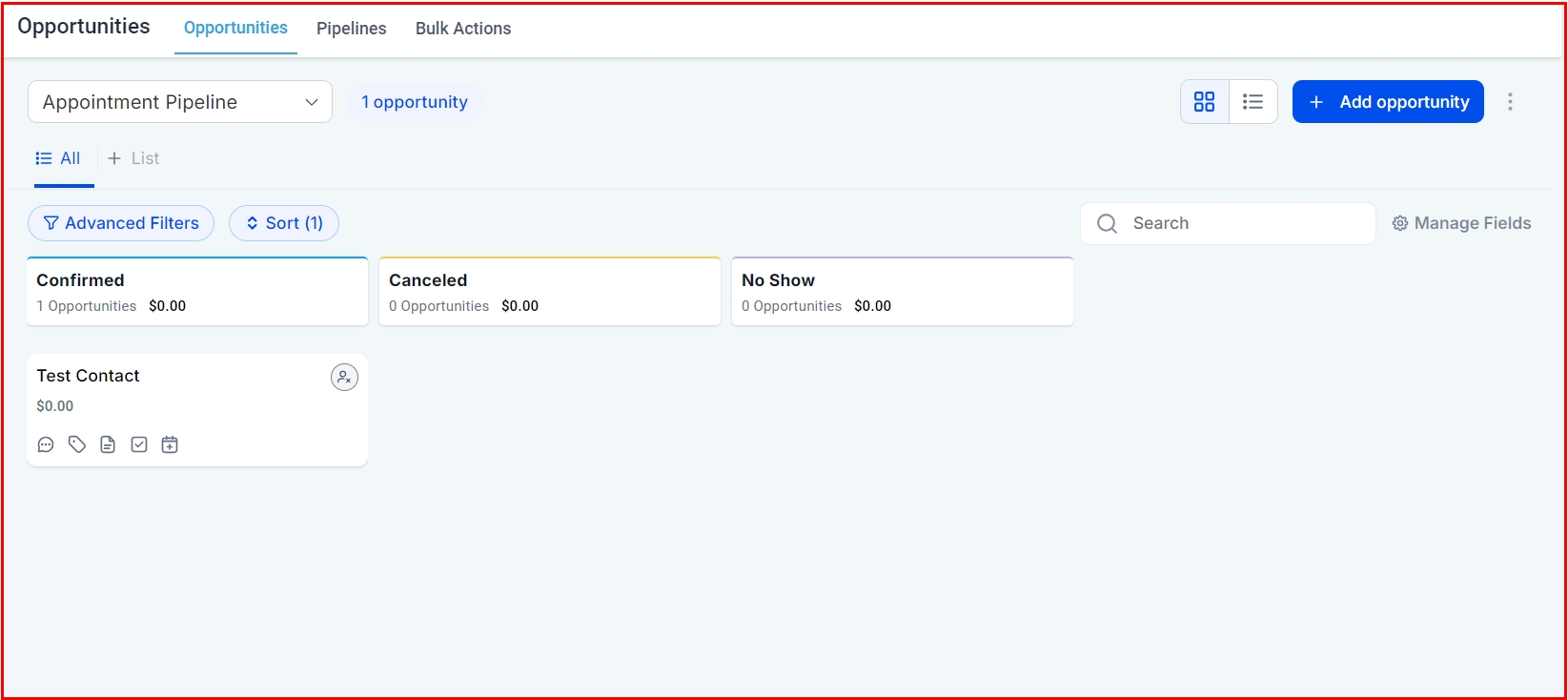The height and width of the screenshot is (700, 1568).
Task: Click the add appointment calendar icon
Action: pyautogui.click(x=170, y=444)
